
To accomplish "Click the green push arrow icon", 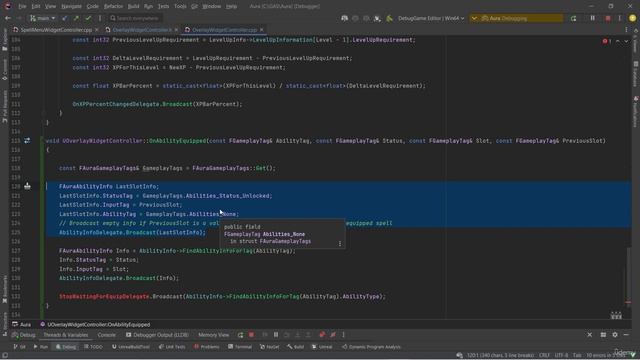I will coord(76,18).
